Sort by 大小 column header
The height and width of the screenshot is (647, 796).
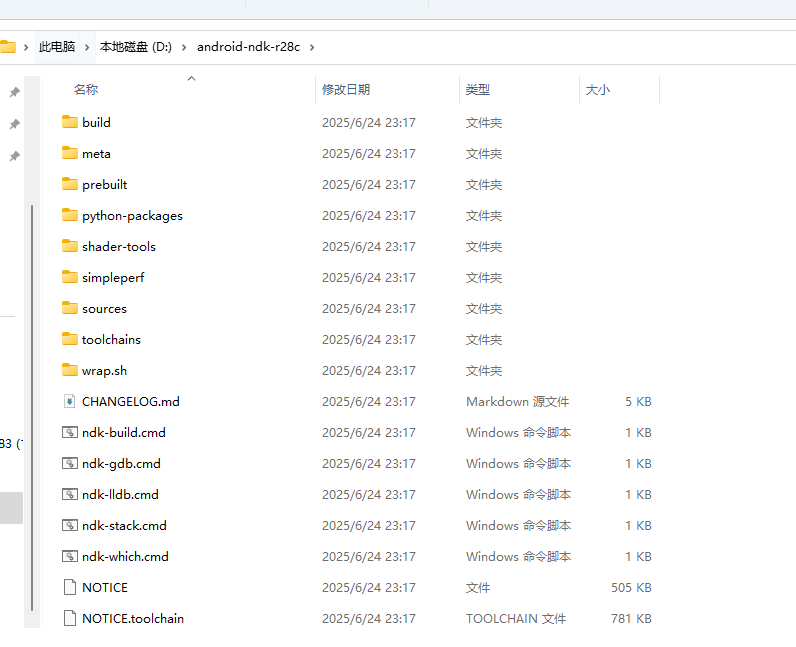point(598,90)
